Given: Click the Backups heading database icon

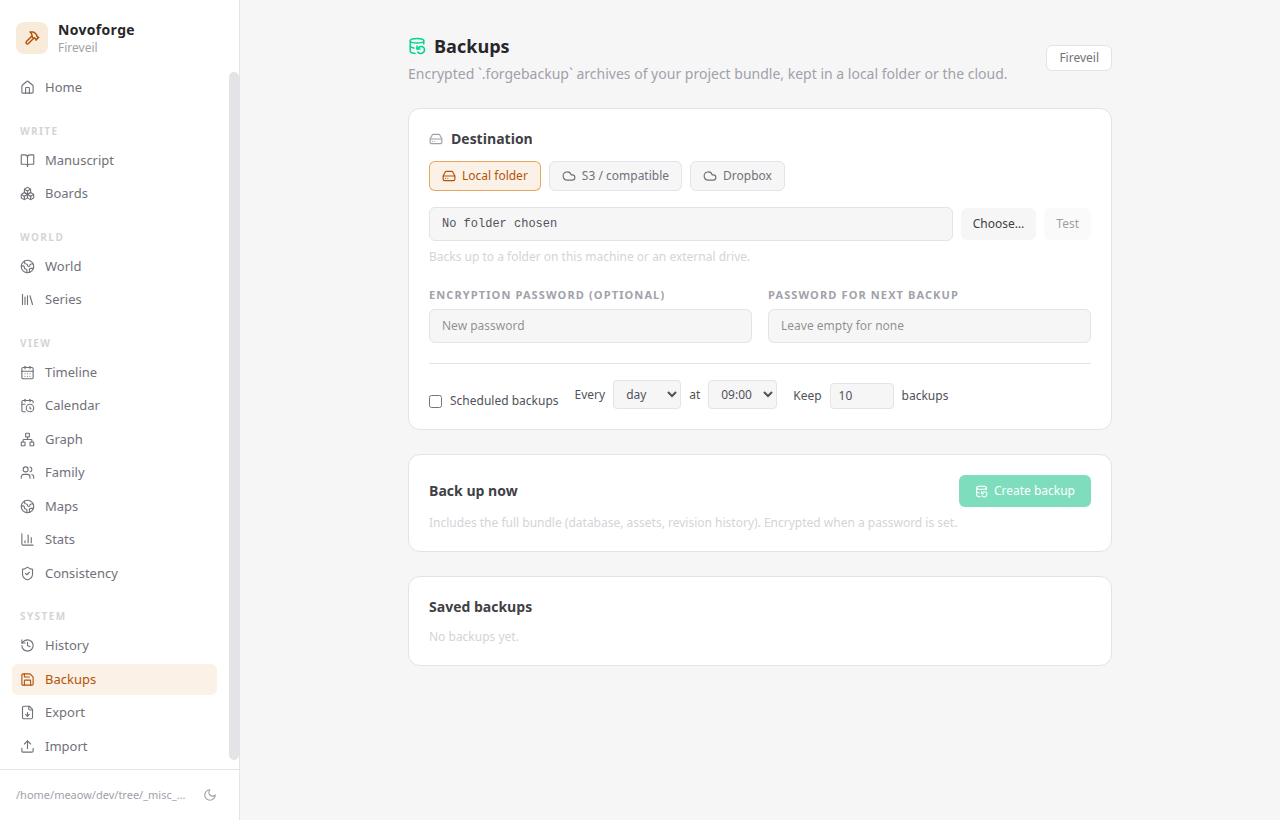Looking at the screenshot, I should tap(417, 47).
